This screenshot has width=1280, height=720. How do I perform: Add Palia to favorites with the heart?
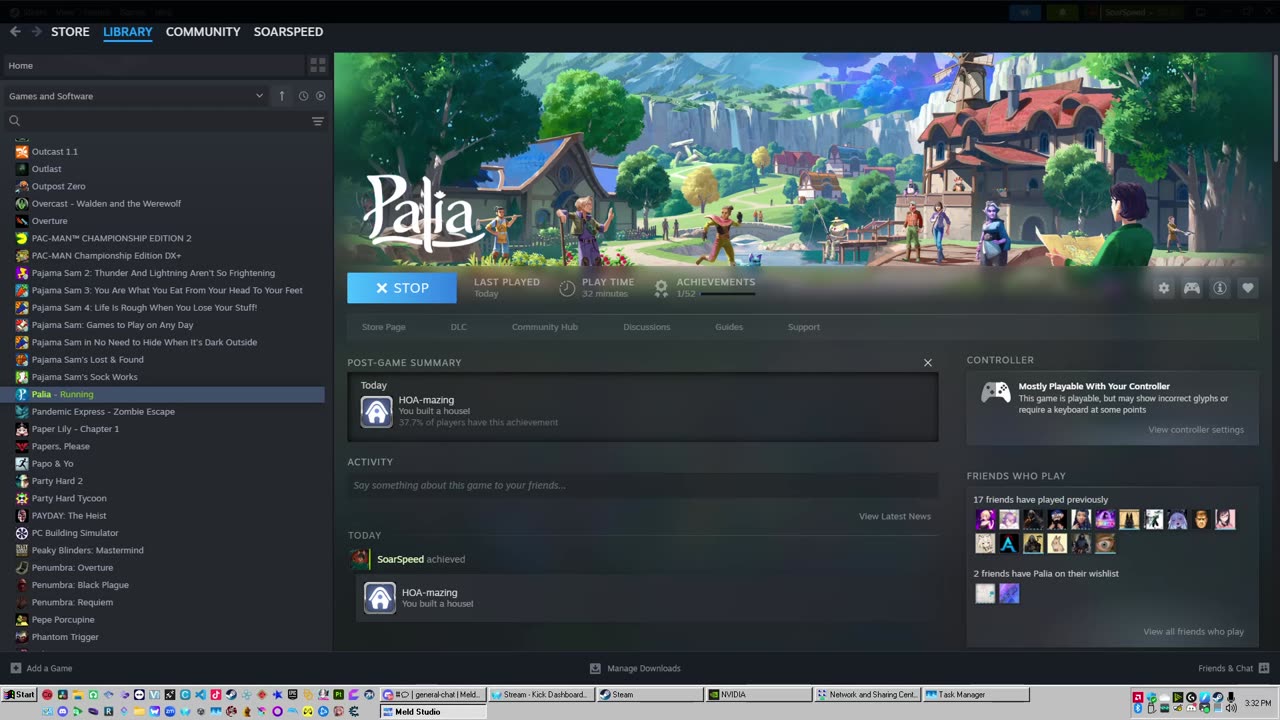pyautogui.click(x=1248, y=288)
